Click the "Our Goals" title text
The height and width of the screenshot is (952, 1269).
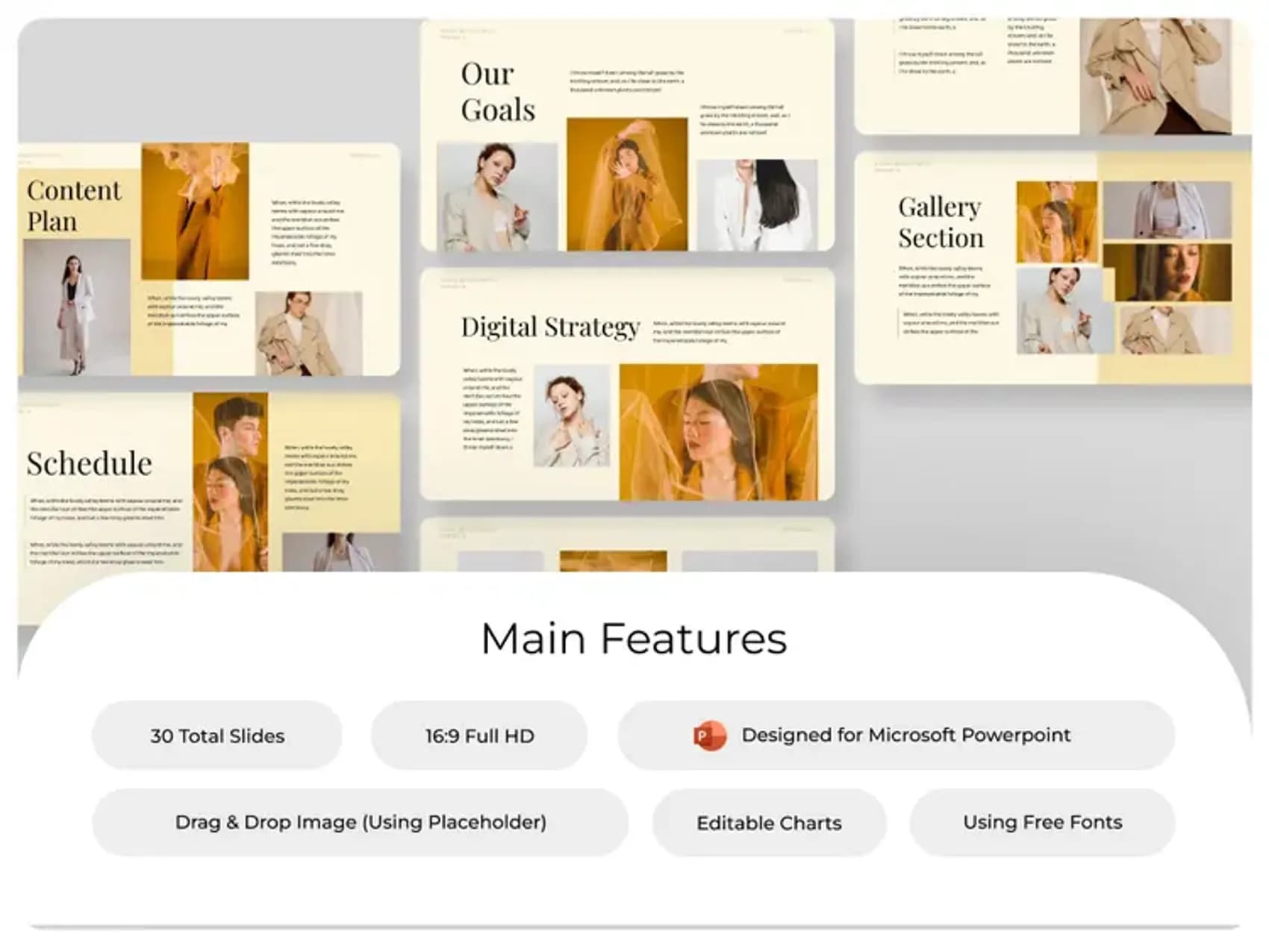click(x=498, y=92)
